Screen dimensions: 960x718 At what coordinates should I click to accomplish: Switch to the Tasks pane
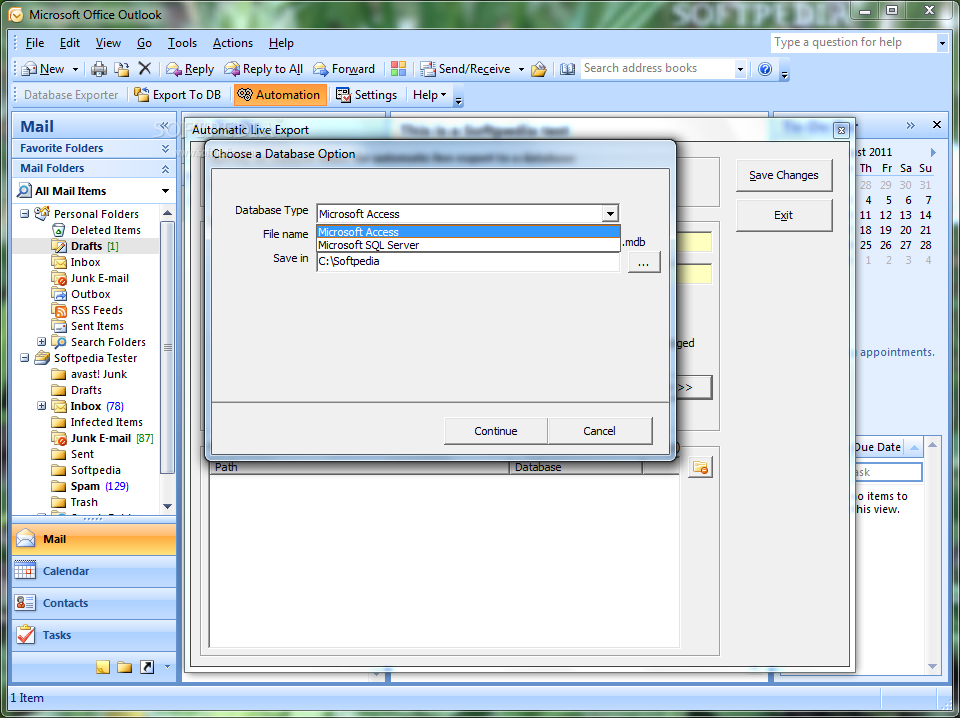[94, 635]
